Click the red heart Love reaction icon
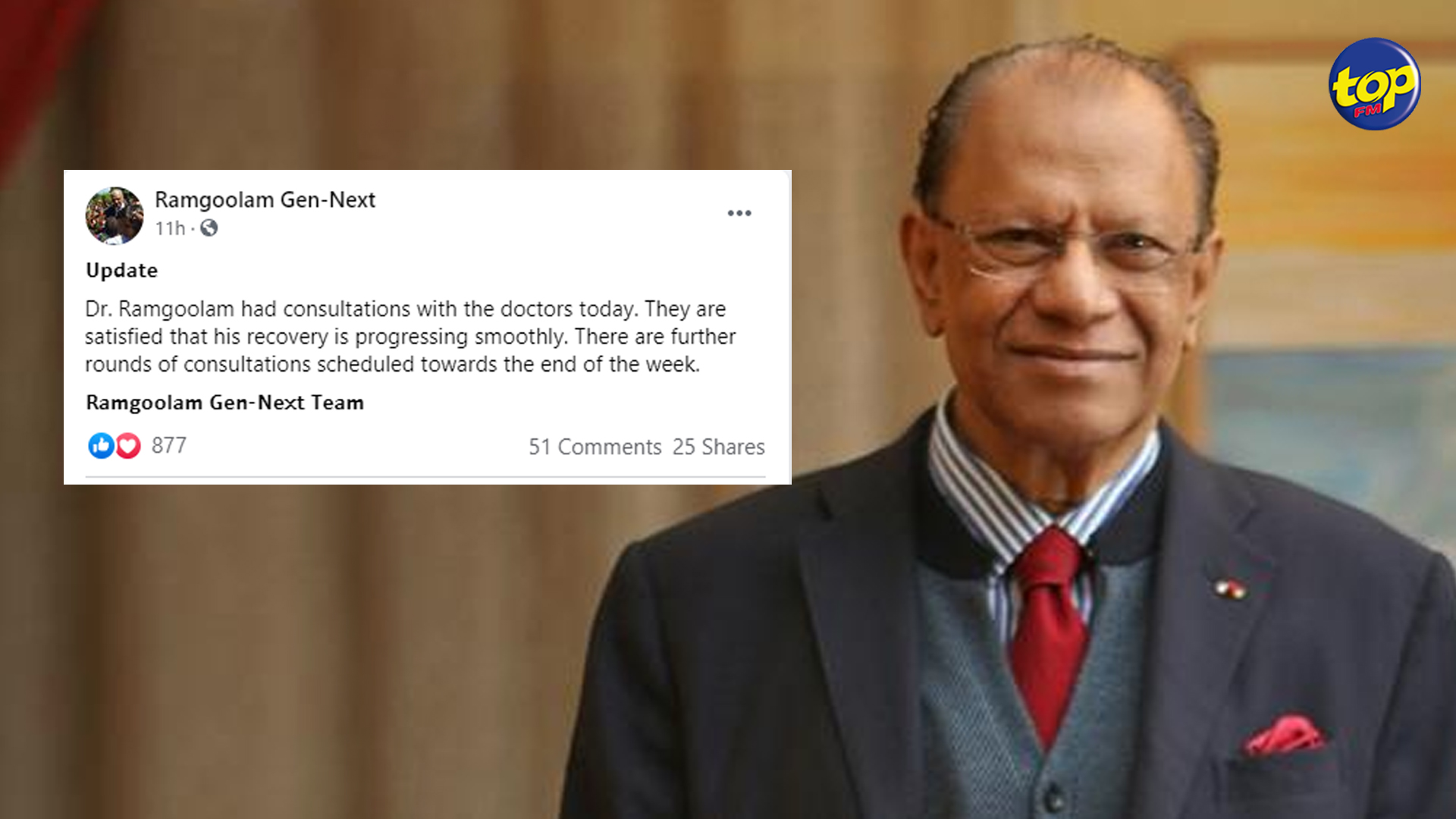1456x819 pixels. pos(128,446)
